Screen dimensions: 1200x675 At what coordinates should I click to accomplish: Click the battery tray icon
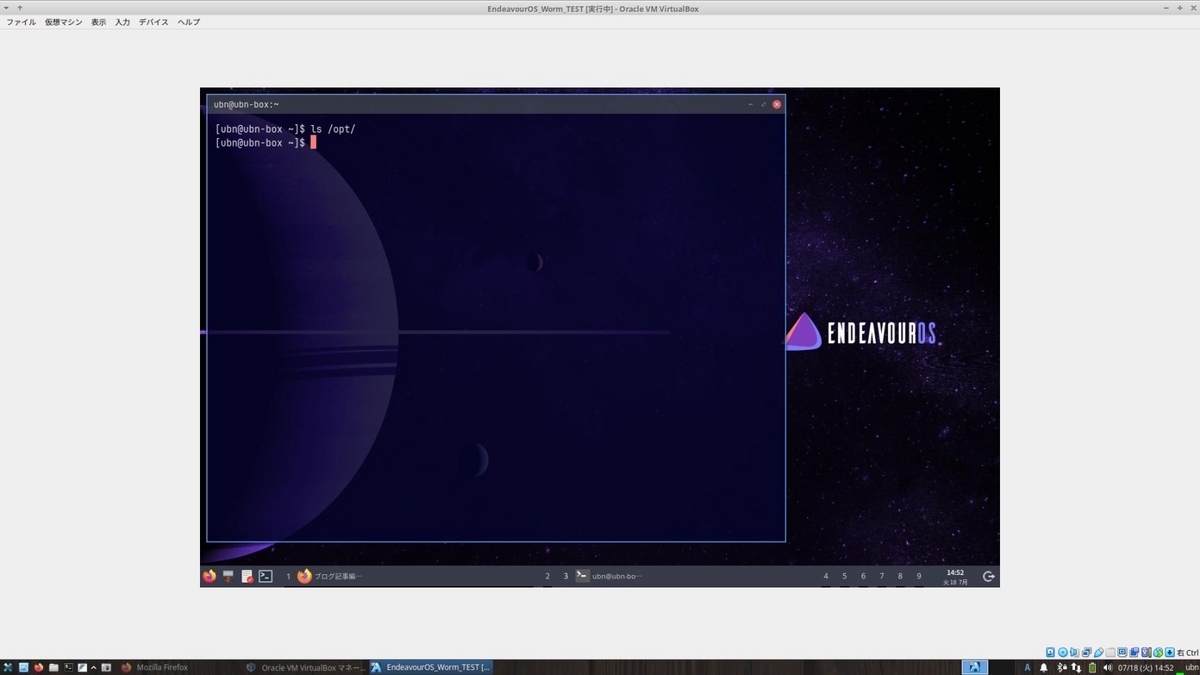point(1092,667)
